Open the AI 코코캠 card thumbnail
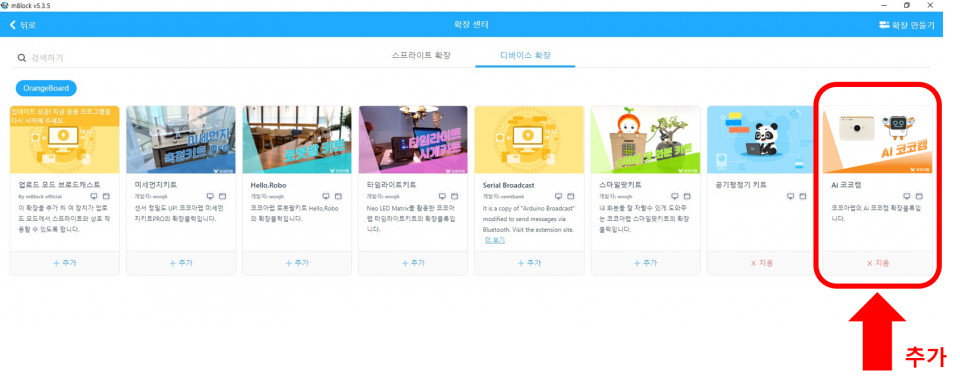Viewport: 960px width, 383px height. click(878, 139)
